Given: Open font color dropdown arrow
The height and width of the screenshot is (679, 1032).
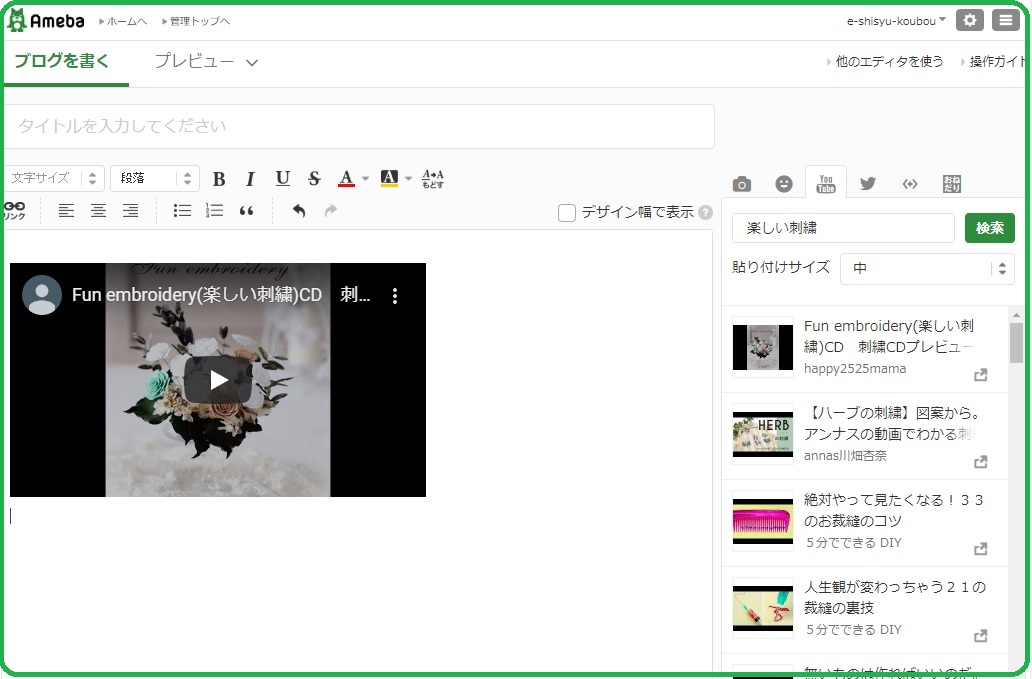Looking at the screenshot, I should coord(365,178).
